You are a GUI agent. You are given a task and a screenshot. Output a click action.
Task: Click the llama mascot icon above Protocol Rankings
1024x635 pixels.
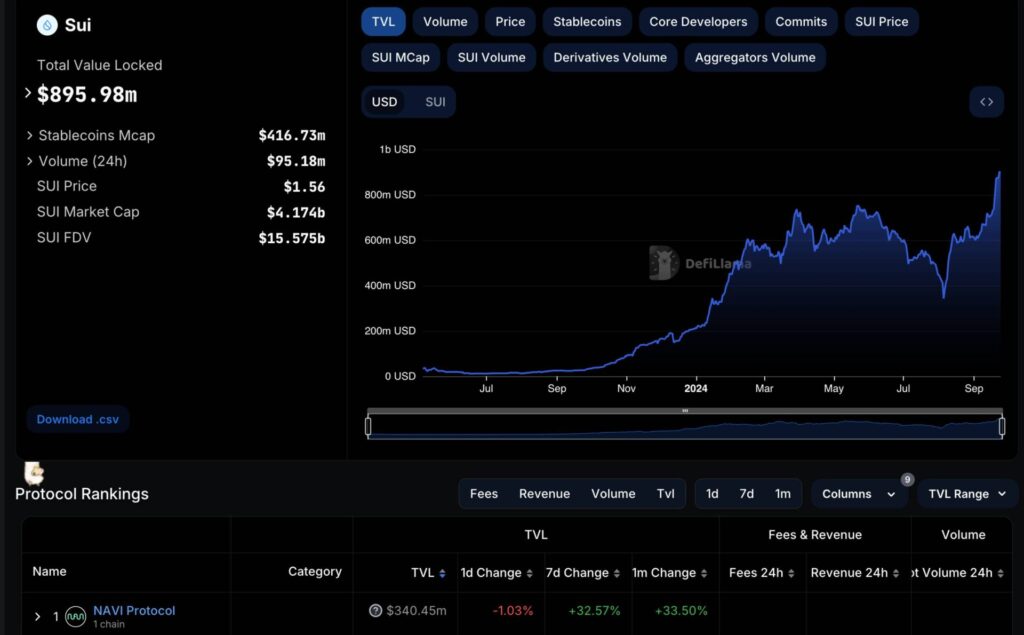pyautogui.click(x=33, y=472)
